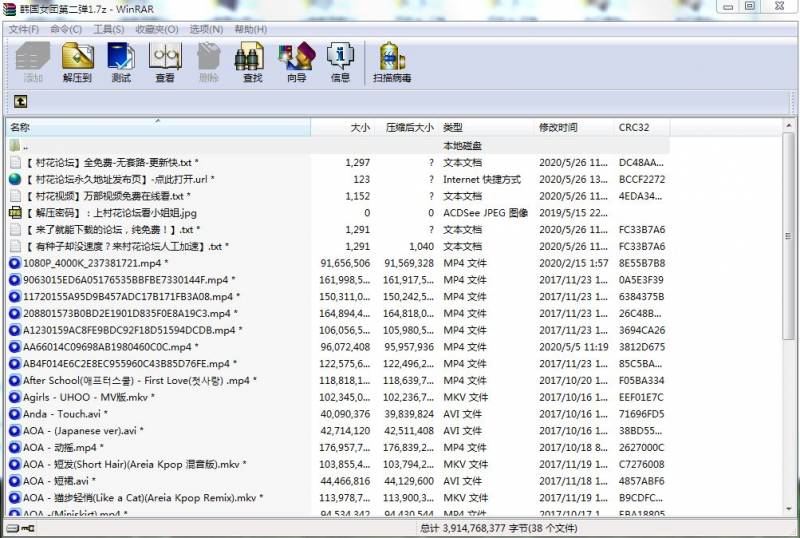This screenshot has height=538, width=800.
Task: Select file AB4F014E6C2E8EC955960C43B85D76FE.mp4
Action: tap(130, 364)
